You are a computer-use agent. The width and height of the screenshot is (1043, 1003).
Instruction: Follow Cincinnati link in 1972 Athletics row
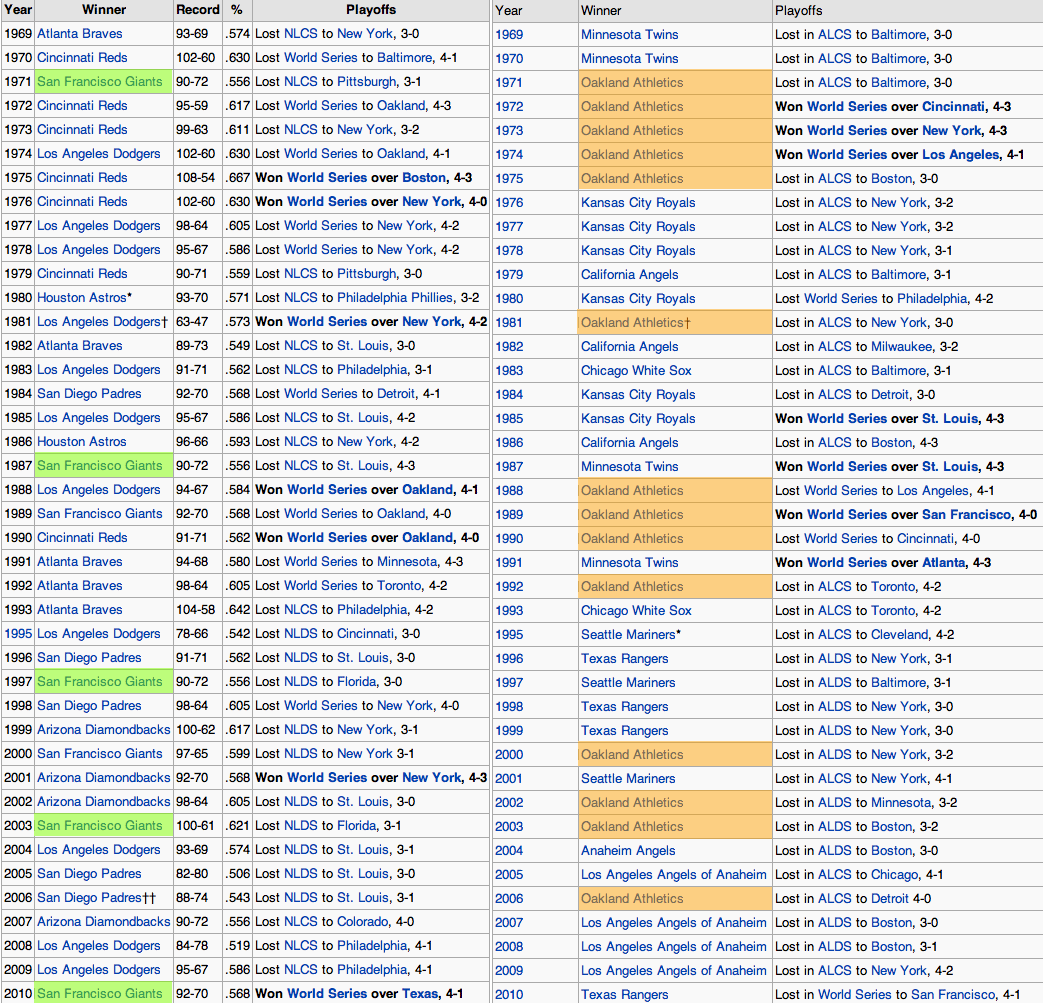point(953,106)
